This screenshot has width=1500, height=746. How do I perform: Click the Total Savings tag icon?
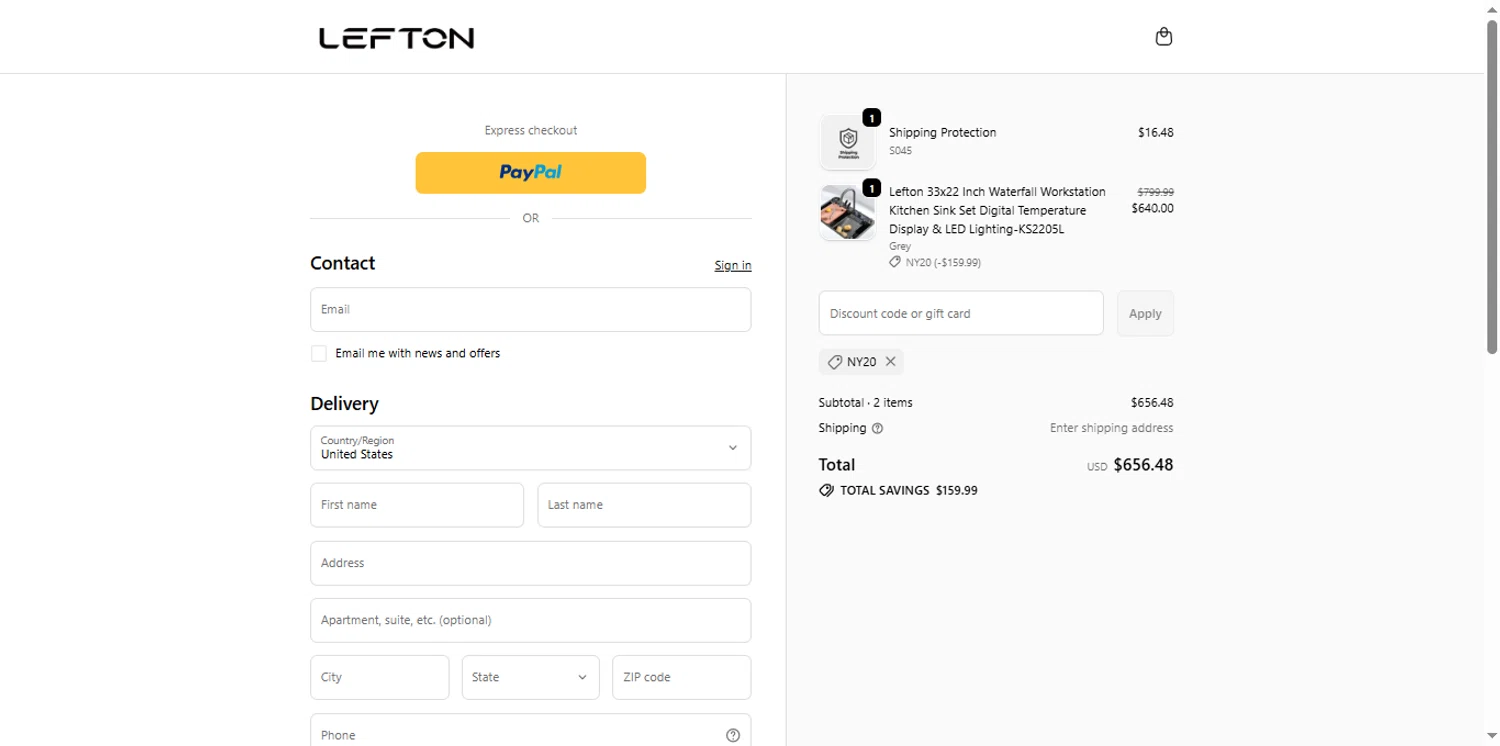826,491
